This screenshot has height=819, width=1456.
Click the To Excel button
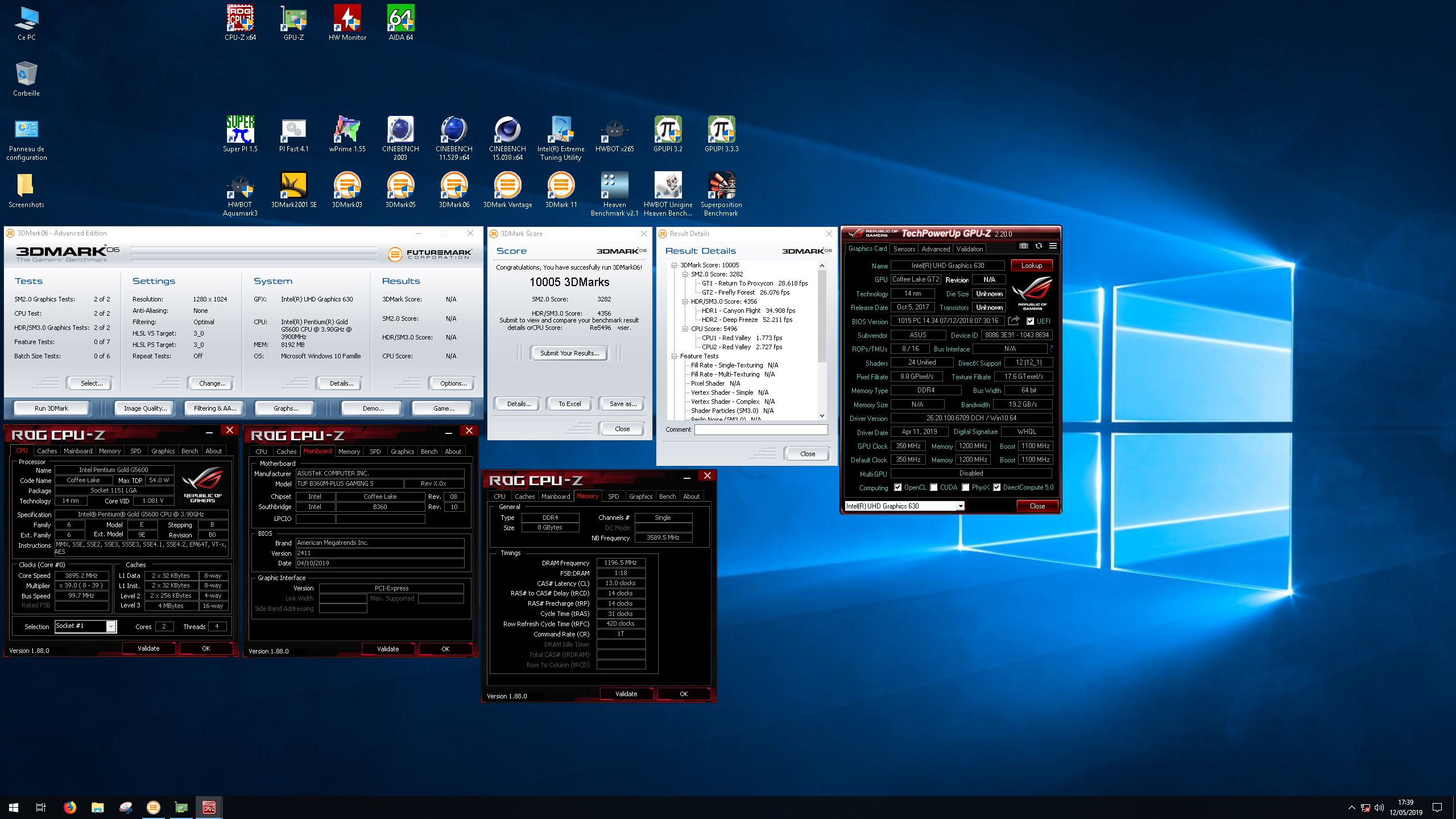(x=569, y=404)
